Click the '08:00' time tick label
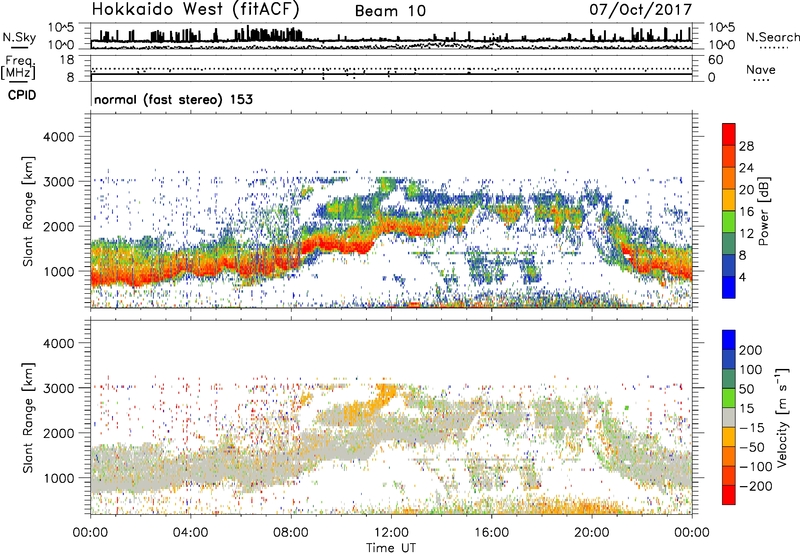The width and height of the screenshot is (800, 554). pyautogui.click(x=291, y=533)
